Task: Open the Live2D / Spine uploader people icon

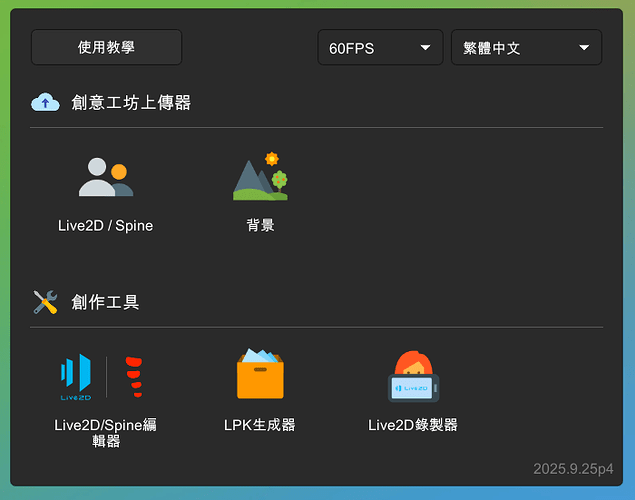Action: 105,177
